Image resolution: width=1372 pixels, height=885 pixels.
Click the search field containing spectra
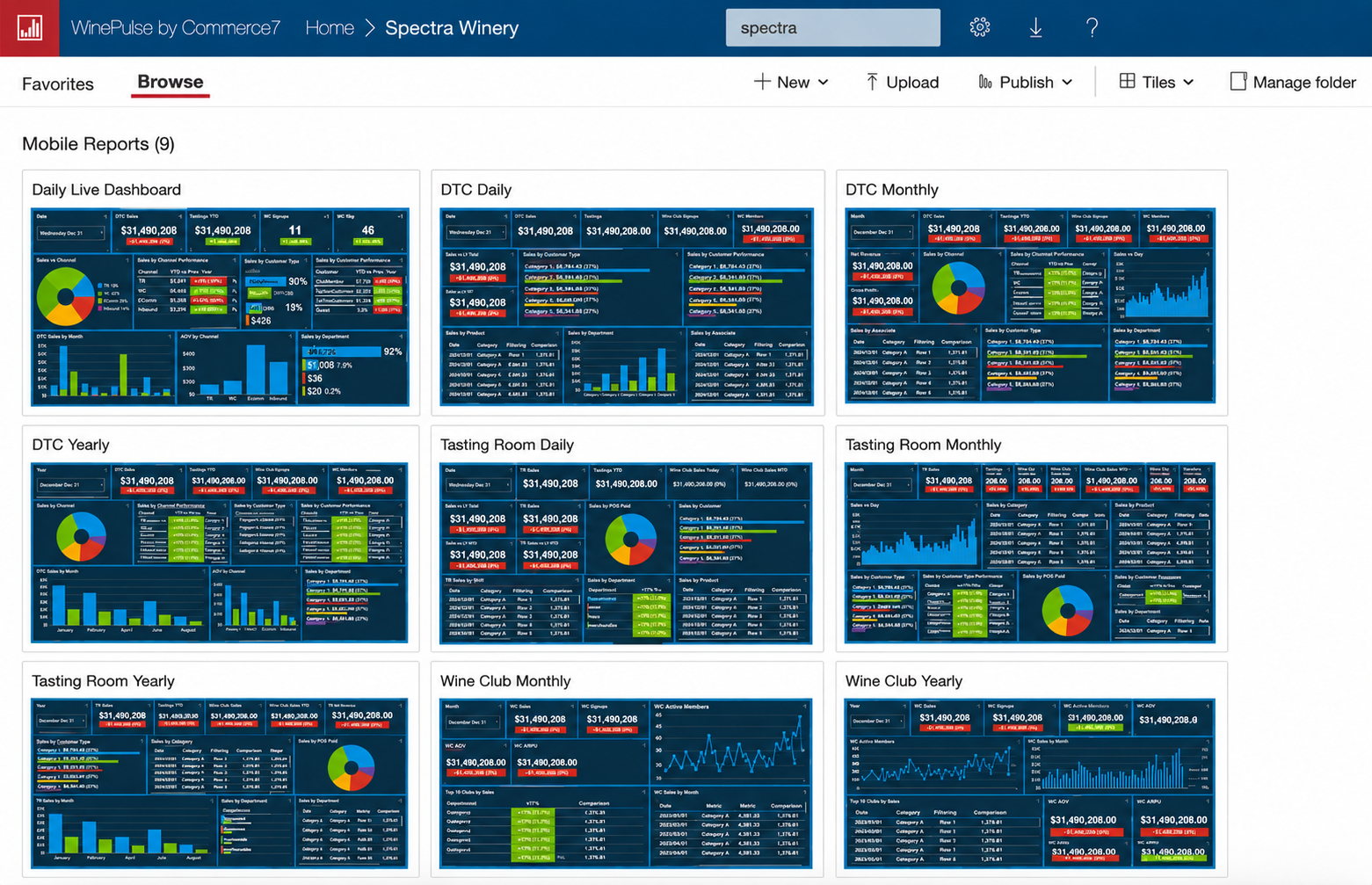[x=833, y=27]
